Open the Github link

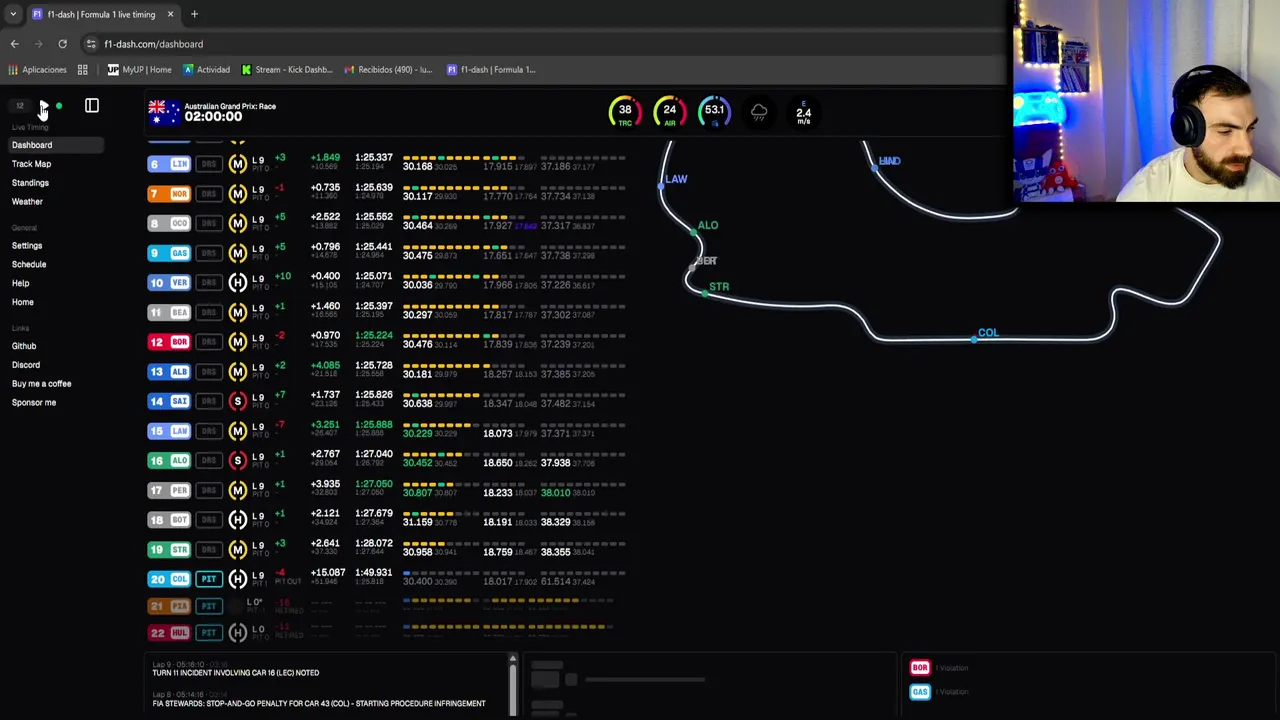click(24, 346)
